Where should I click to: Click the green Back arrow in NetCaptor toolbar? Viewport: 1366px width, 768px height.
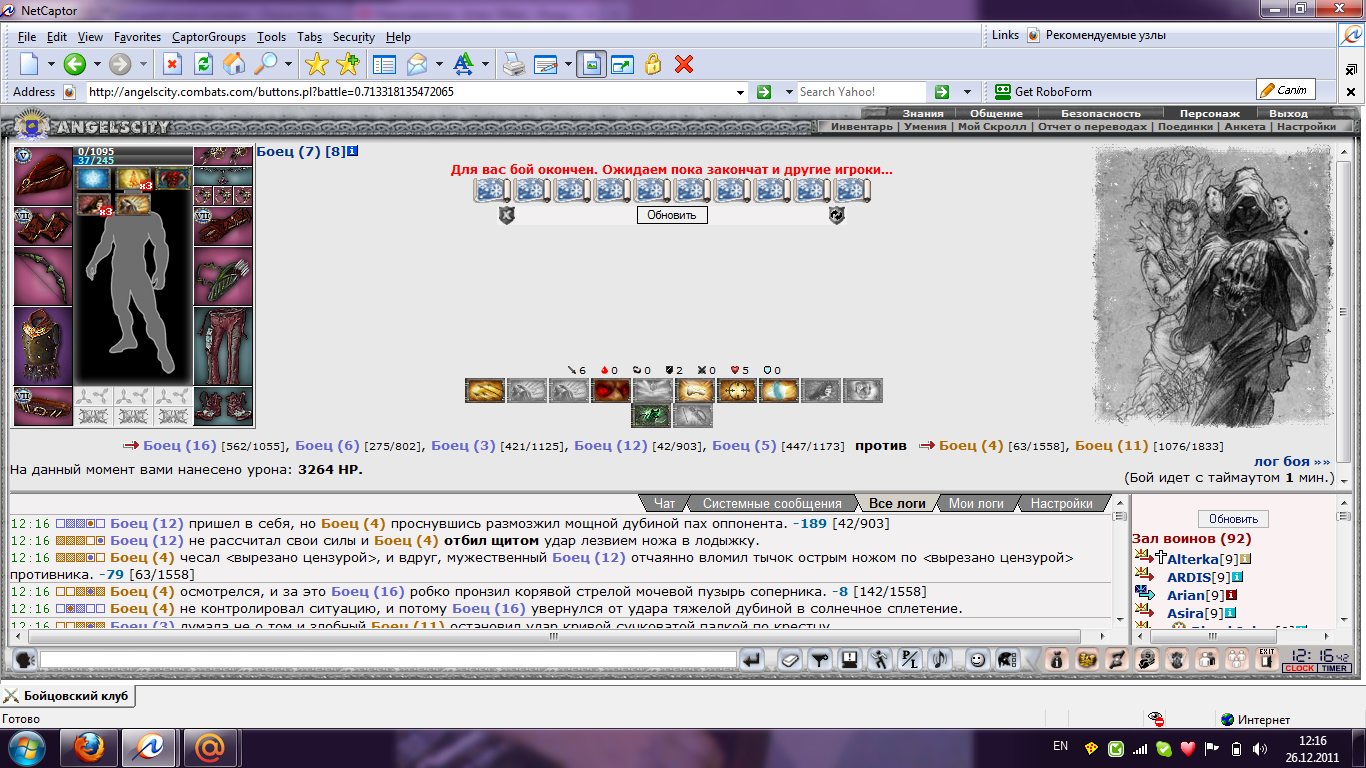coord(74,64)
